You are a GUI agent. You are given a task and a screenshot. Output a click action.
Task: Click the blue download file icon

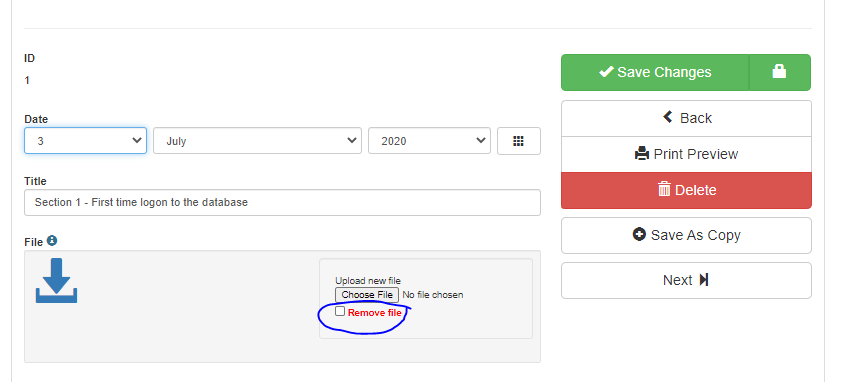56,280
